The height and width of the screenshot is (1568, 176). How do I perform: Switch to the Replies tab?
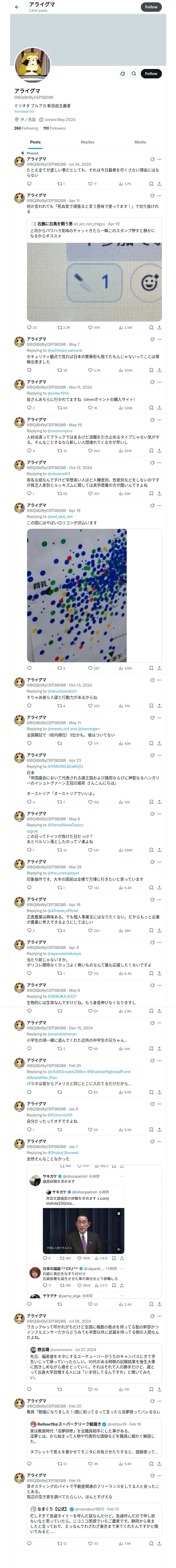click(x=87, y=142)
